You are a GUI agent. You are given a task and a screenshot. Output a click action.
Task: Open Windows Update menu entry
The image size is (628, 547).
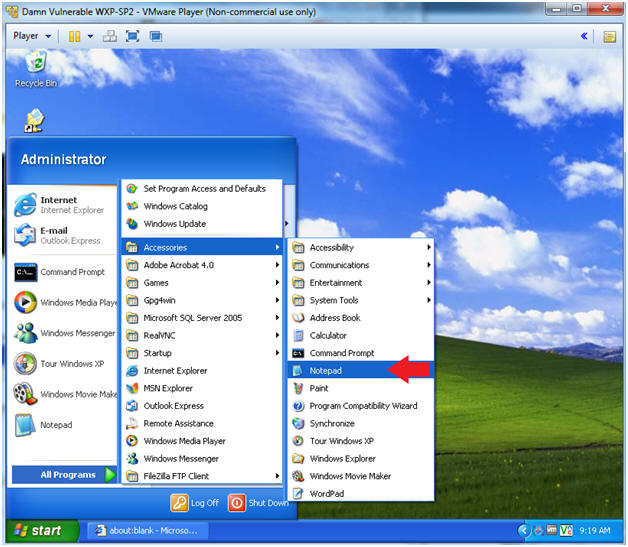[x=202, y=224]
